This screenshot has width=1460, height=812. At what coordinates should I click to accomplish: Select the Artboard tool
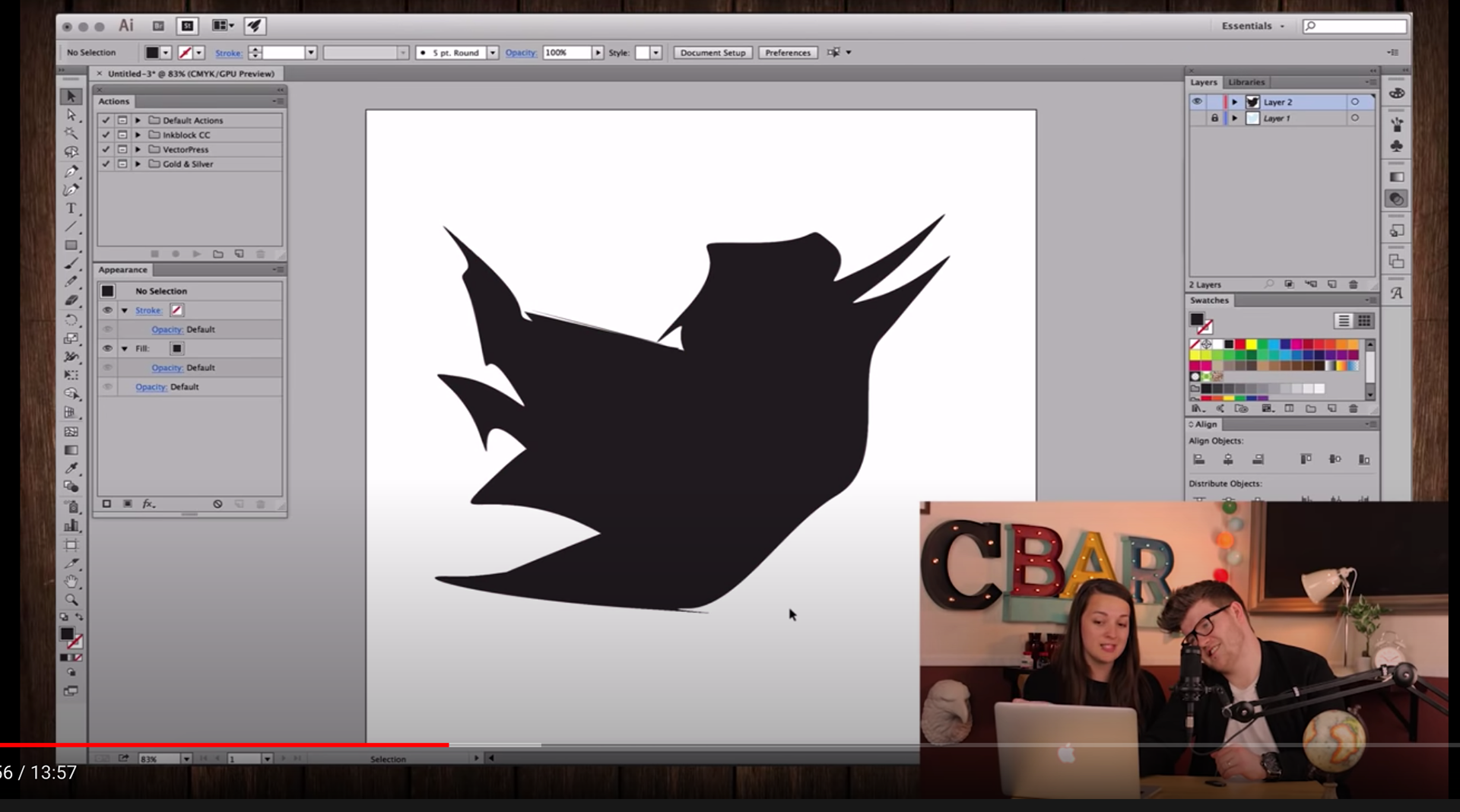click(71, 544)
